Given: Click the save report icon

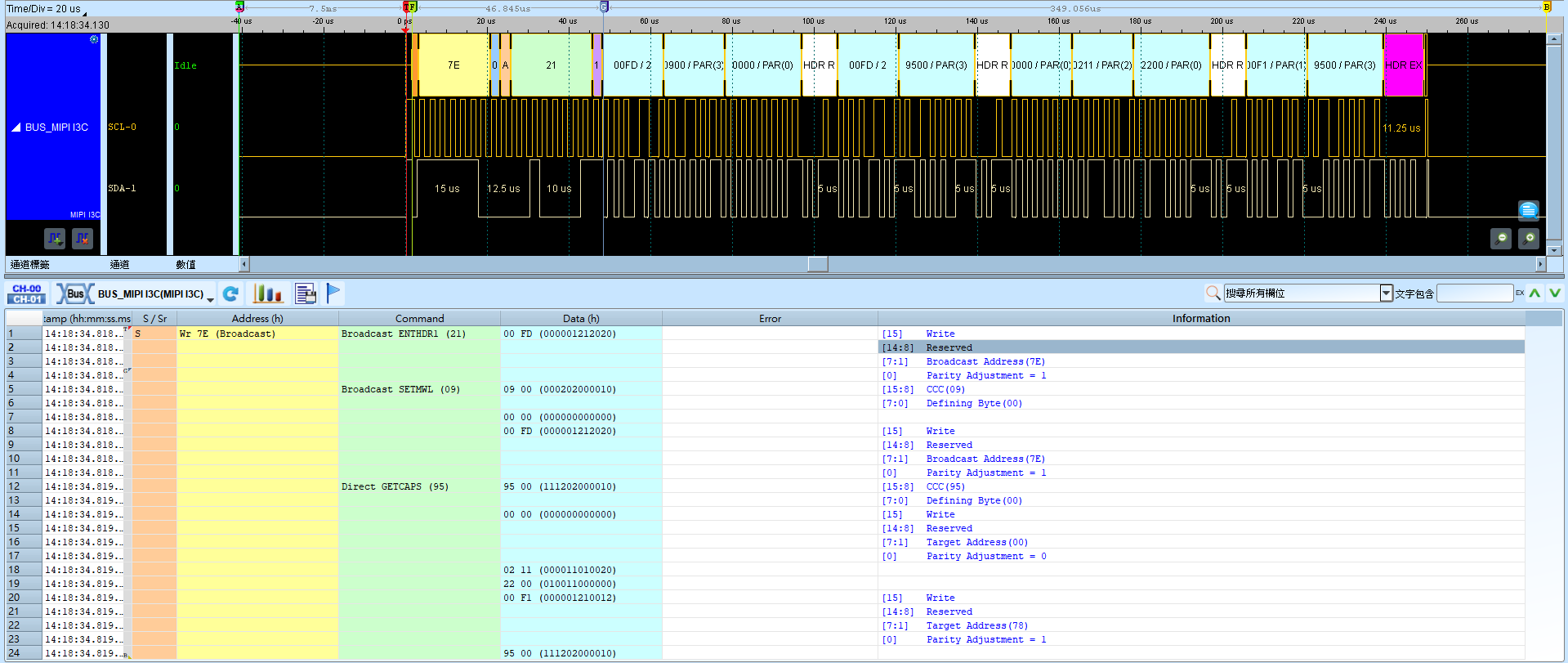Looking at the screenshot, I should (306, 293).
